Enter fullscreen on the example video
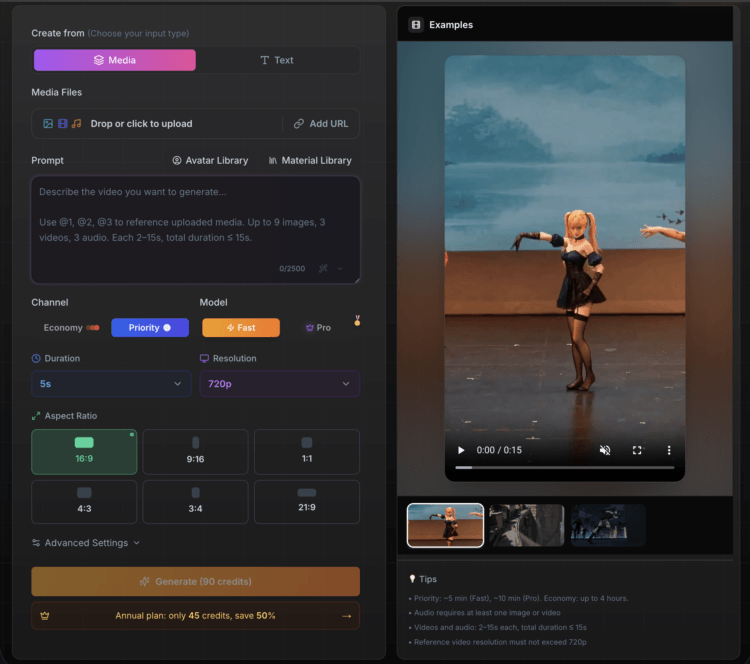This screenshot has height=664, width=750. 637,450
